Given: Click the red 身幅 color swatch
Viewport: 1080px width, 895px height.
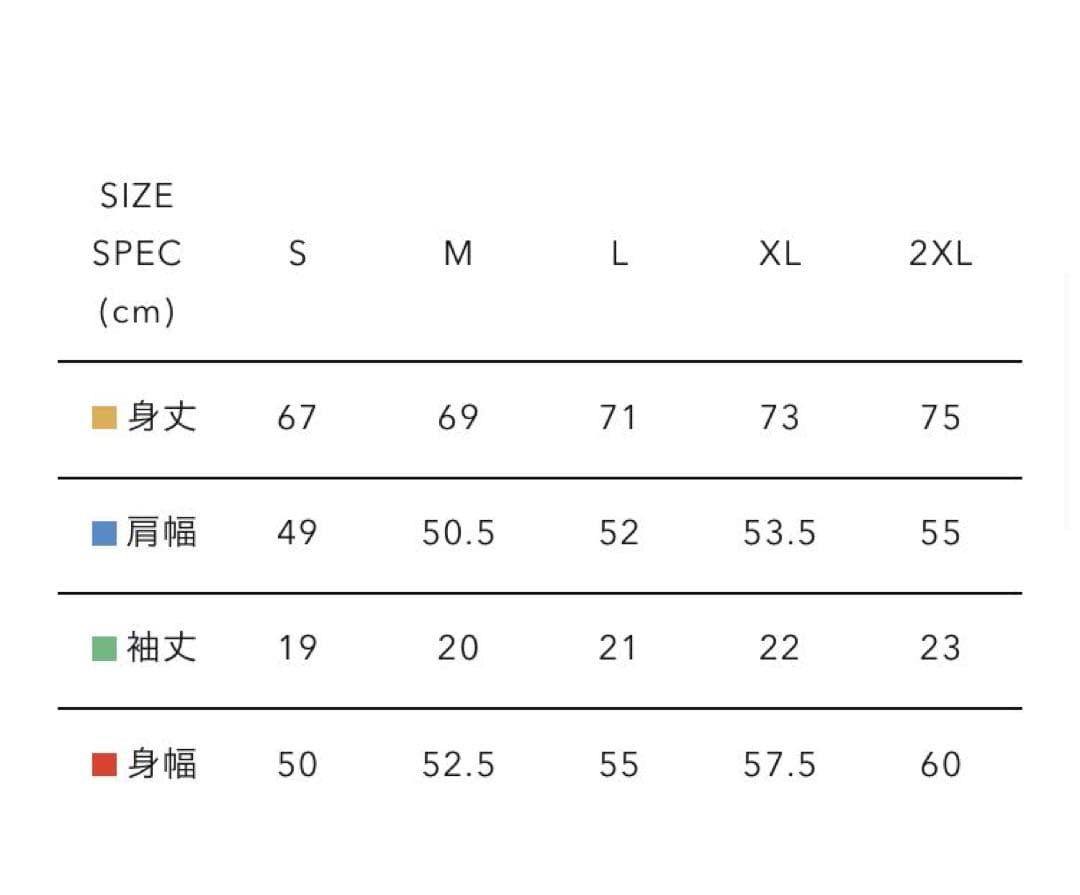Looking at the screenshot, I should [x=104, y=765].
